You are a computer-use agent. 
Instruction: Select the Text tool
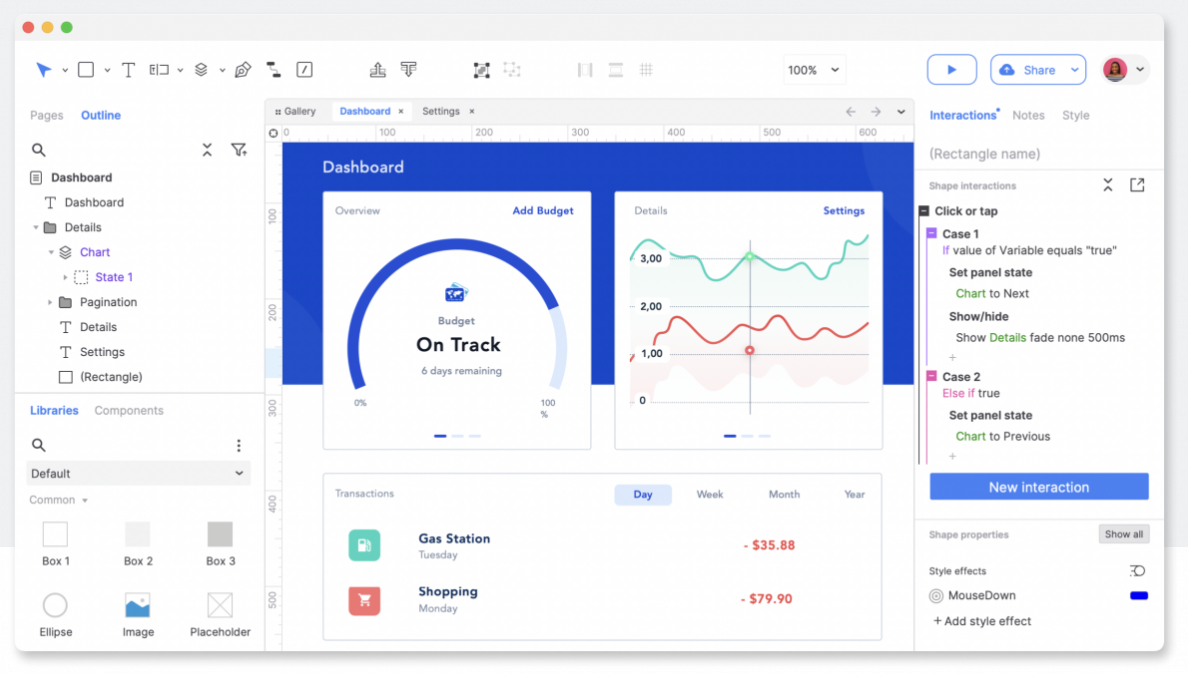click(x=128, y=70)
